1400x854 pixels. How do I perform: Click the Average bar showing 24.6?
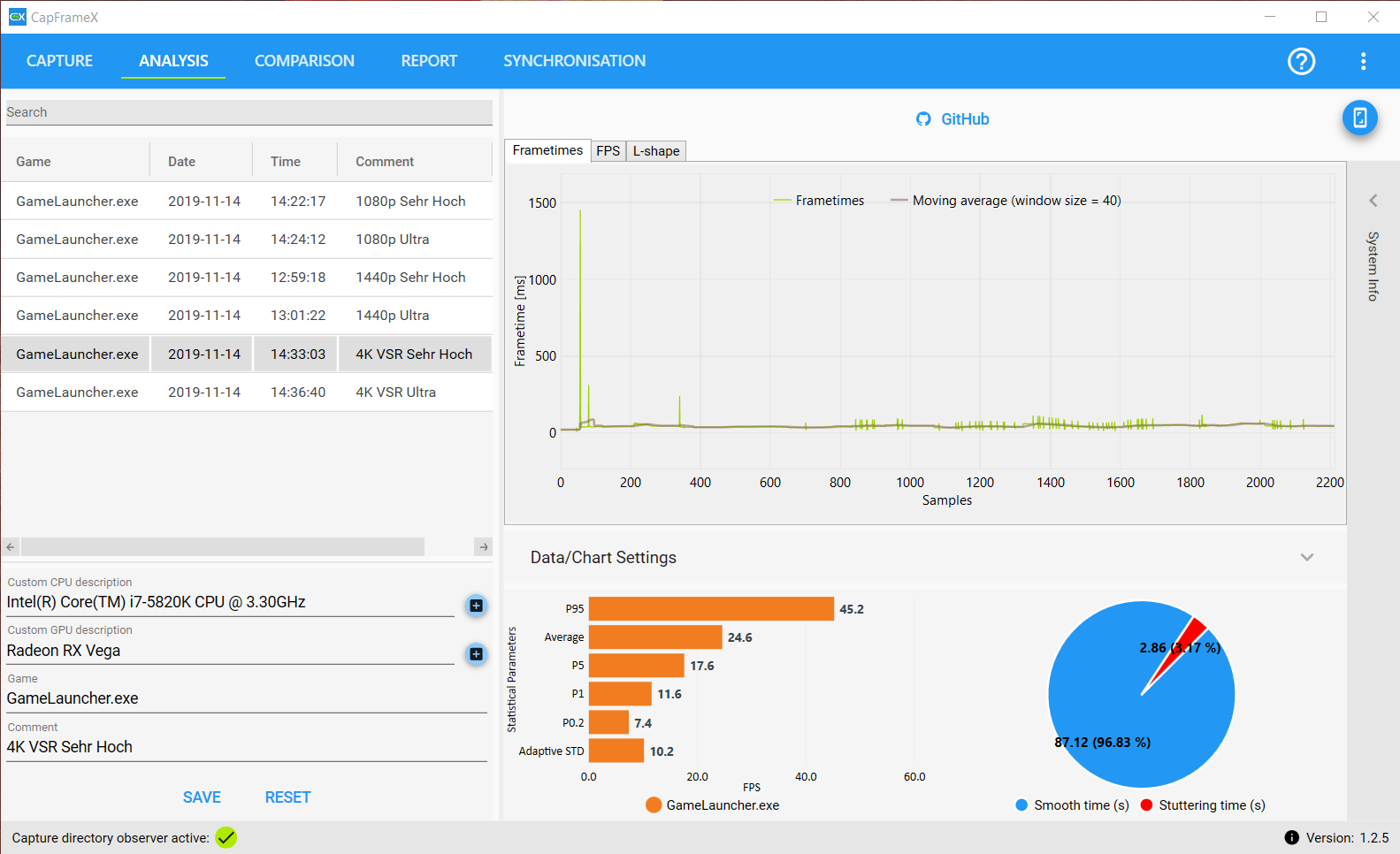[655, 637]
